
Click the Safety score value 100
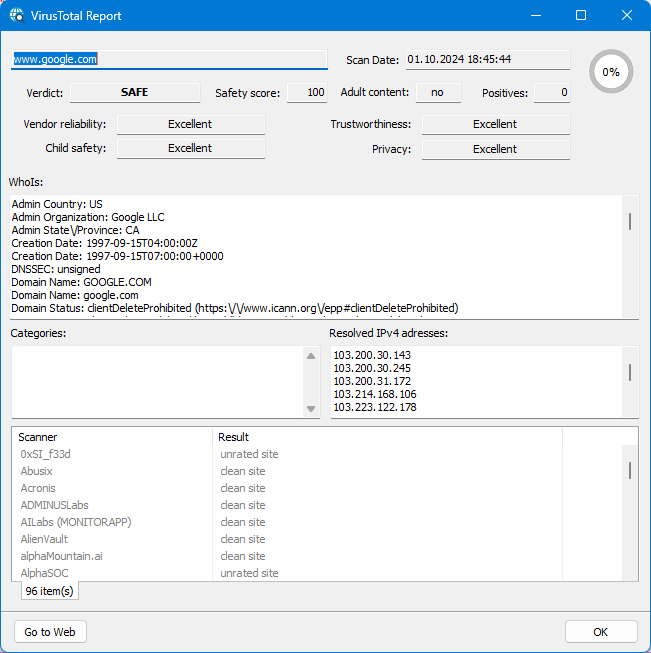pos(307,92)
